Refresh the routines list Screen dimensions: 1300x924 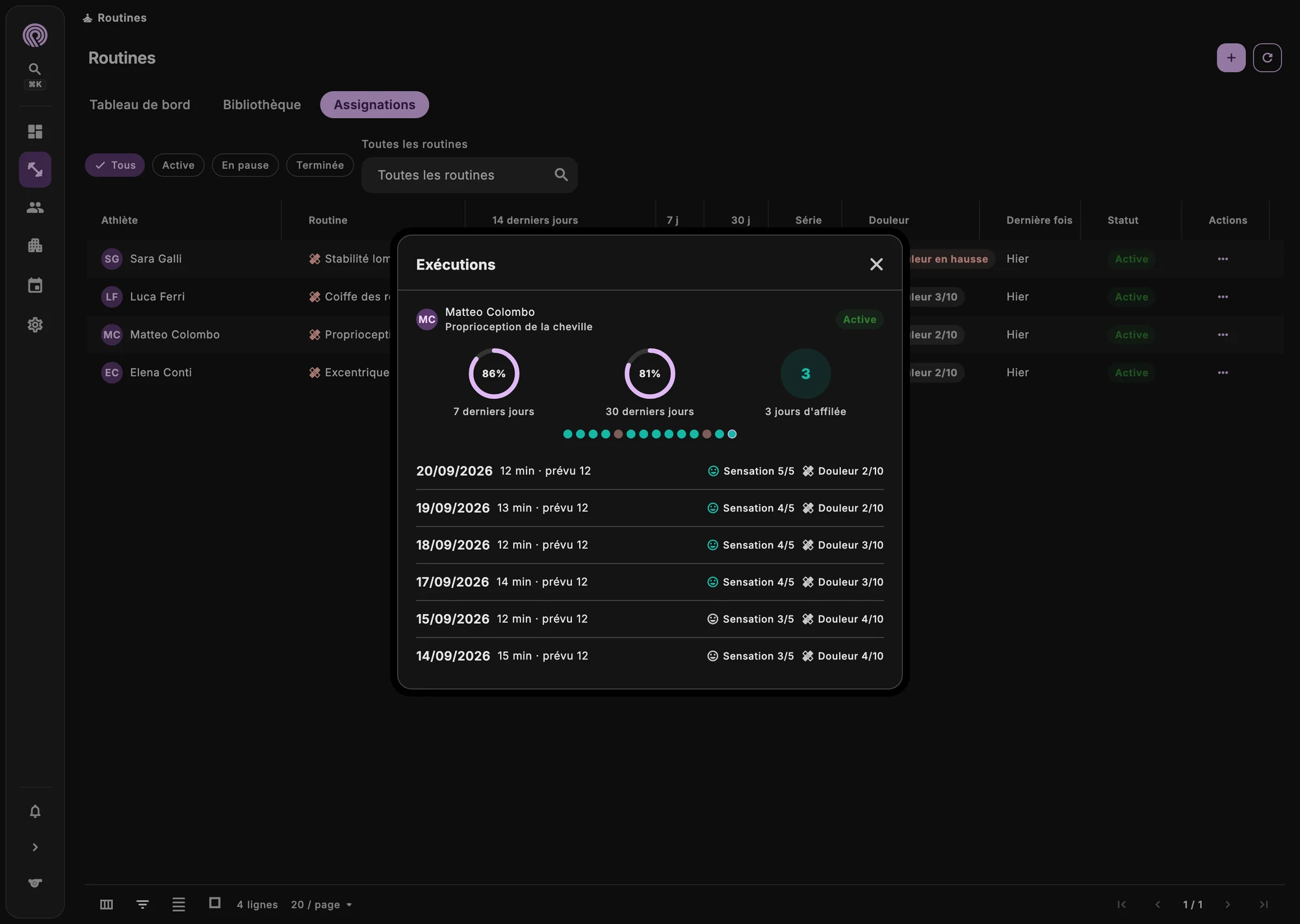pos(1267,58)
